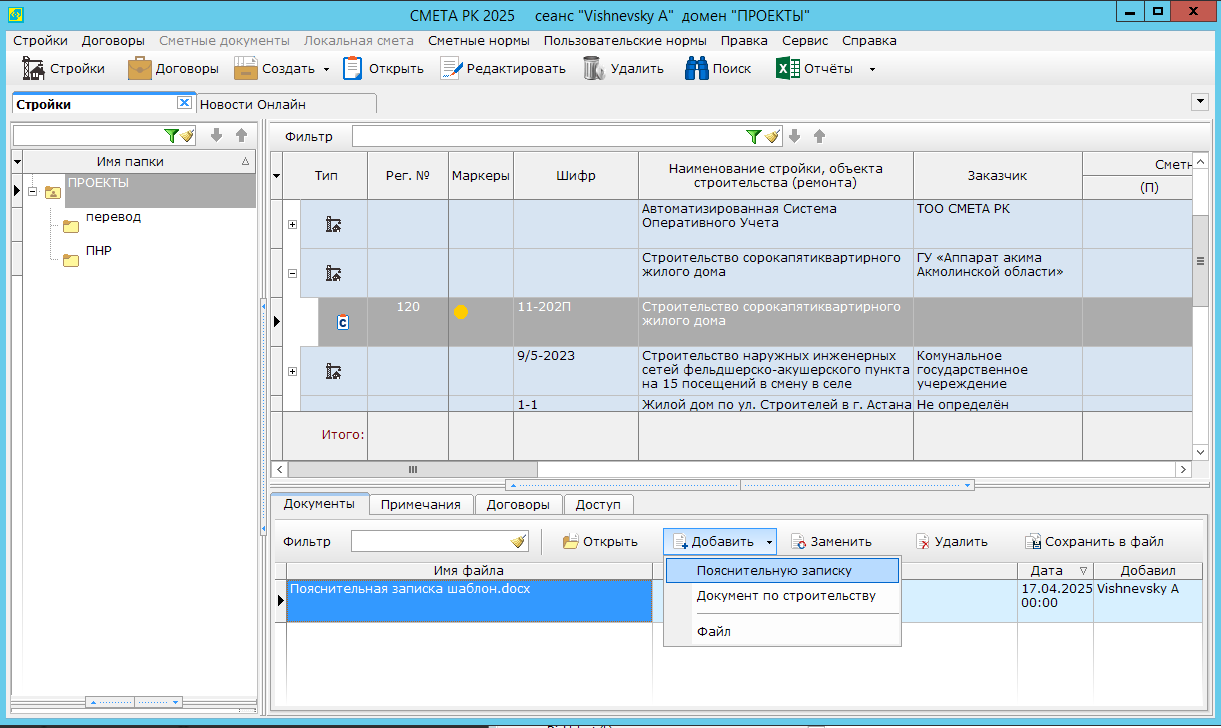Click the yellow marker in row 120
The image size is (1221, 728).
coord(461,312)
